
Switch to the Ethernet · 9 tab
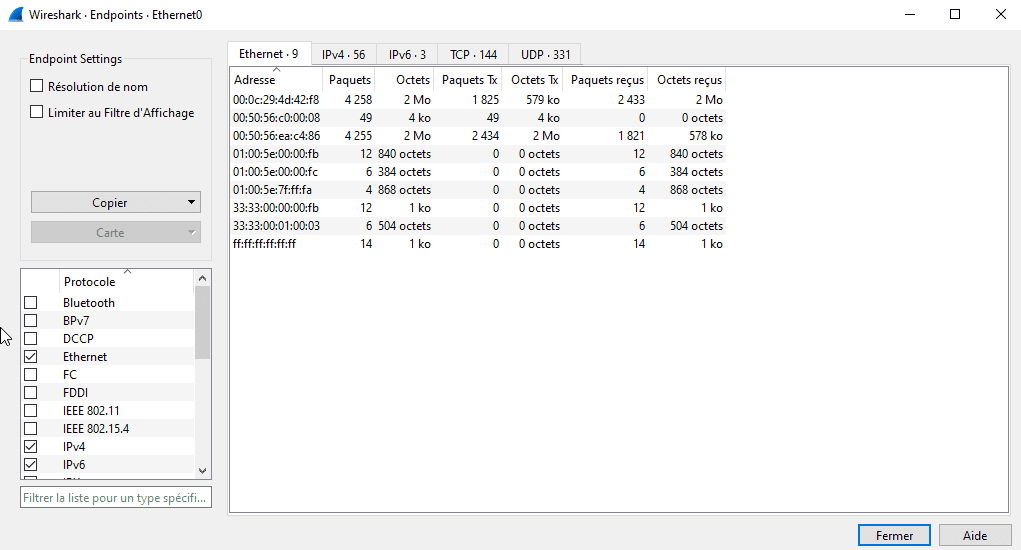(269, 54)
